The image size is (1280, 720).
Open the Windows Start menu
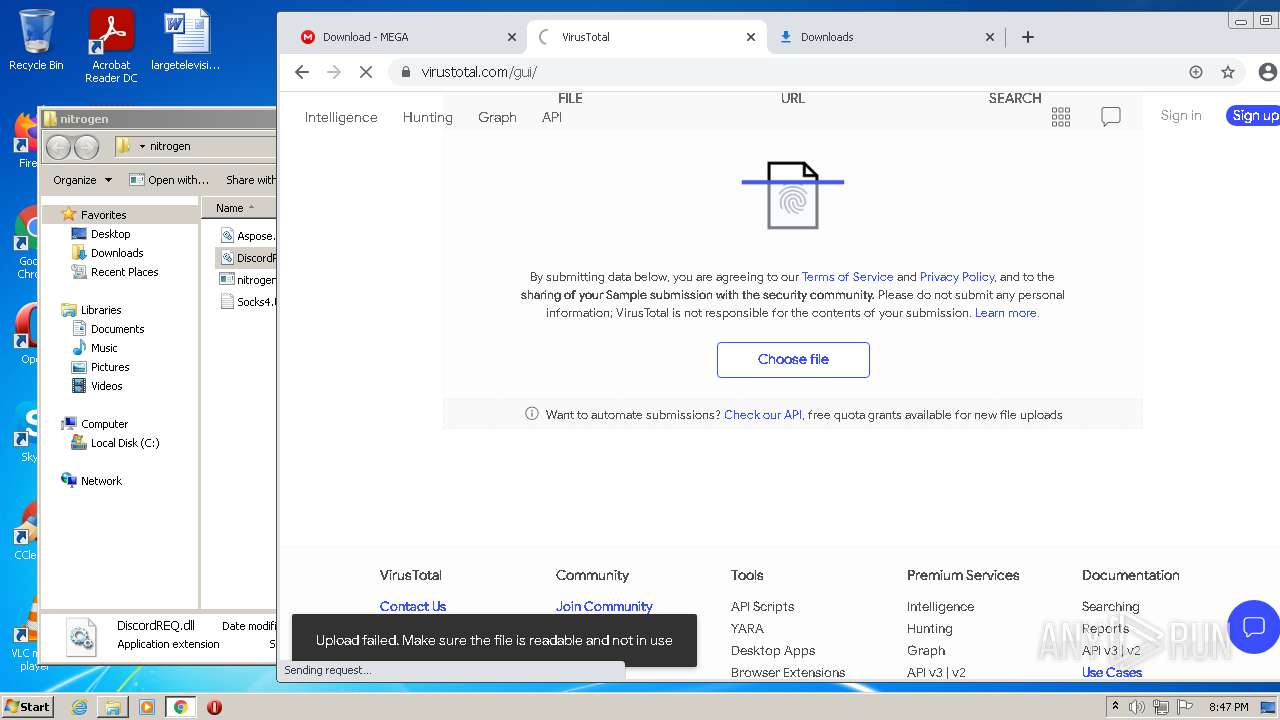[x=27, y=706]
